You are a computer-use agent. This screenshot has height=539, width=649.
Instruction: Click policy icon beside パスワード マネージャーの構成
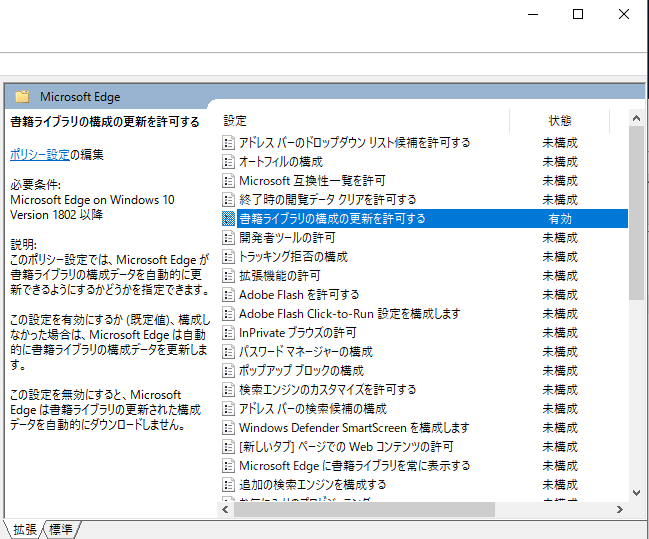pos(228,352)
